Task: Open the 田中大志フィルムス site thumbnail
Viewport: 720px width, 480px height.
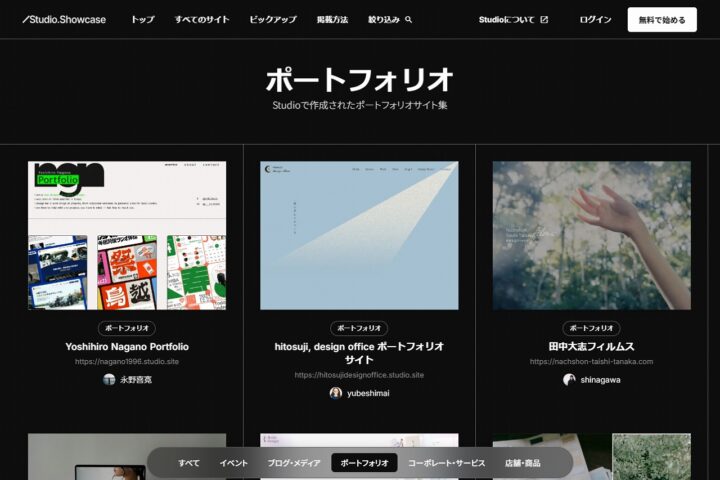Action: pos(591,235)
